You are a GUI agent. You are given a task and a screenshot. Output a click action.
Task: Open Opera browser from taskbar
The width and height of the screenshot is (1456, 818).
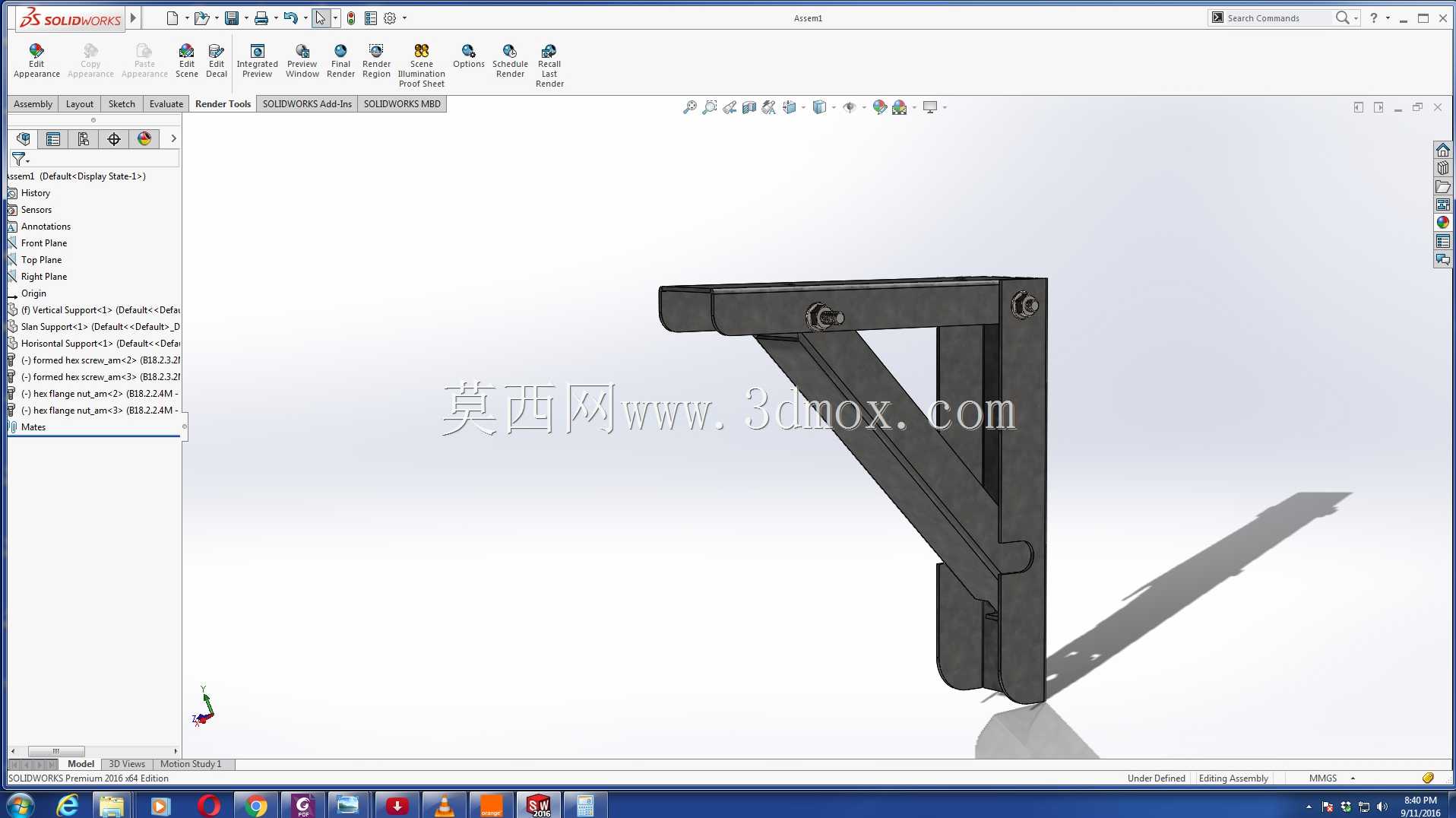(209, 806)
